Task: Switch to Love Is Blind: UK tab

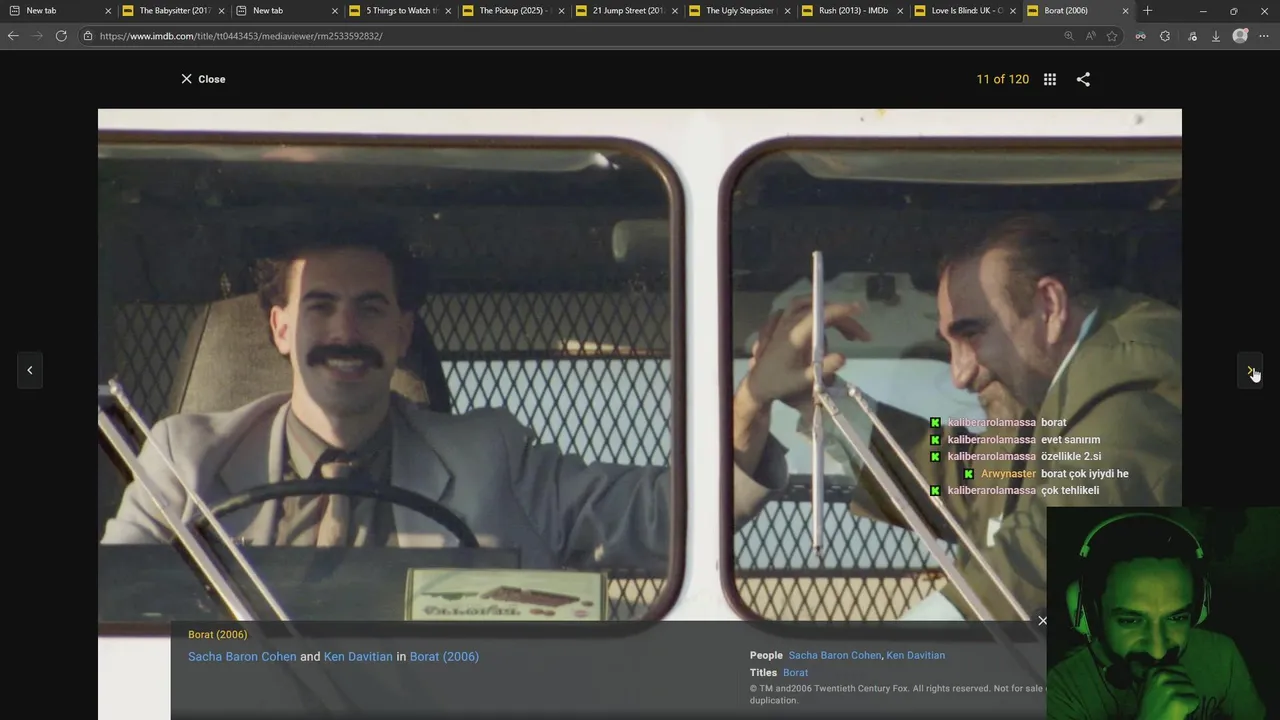Action: pyautogui.click(x=964, y=11)
